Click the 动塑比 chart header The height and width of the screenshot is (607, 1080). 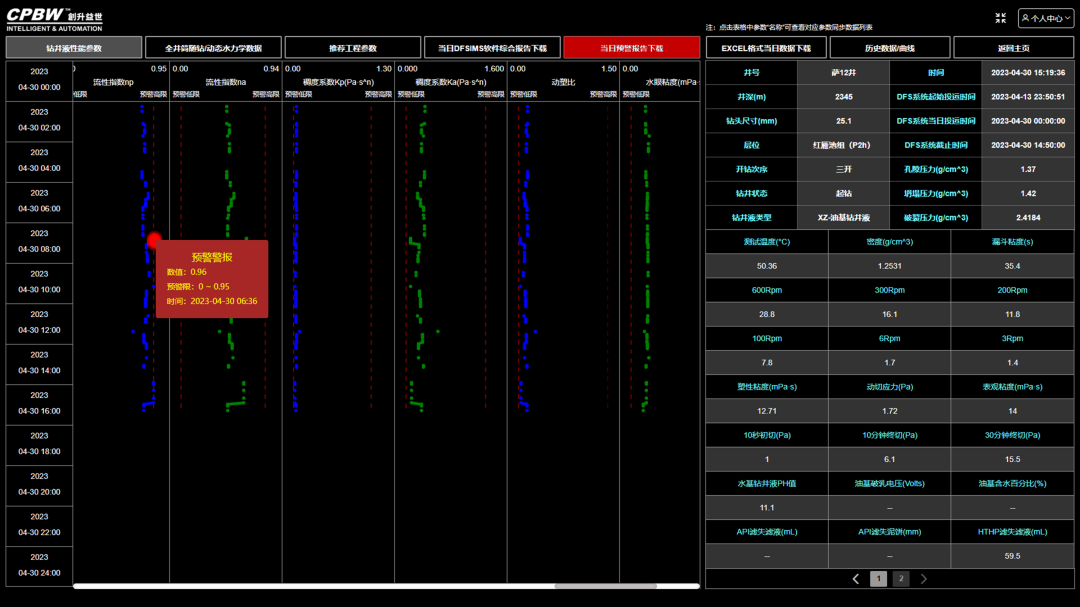click(563, 82)
